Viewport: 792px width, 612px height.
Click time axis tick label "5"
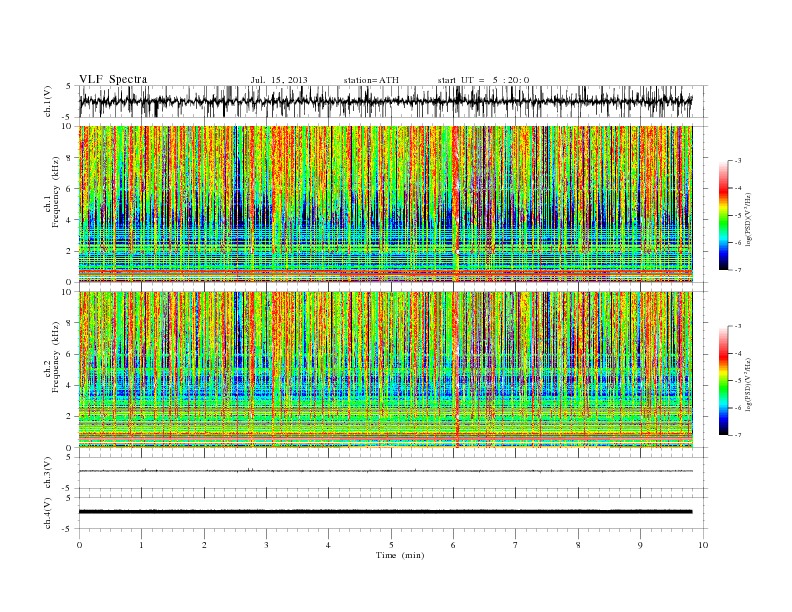pos(391,545)
